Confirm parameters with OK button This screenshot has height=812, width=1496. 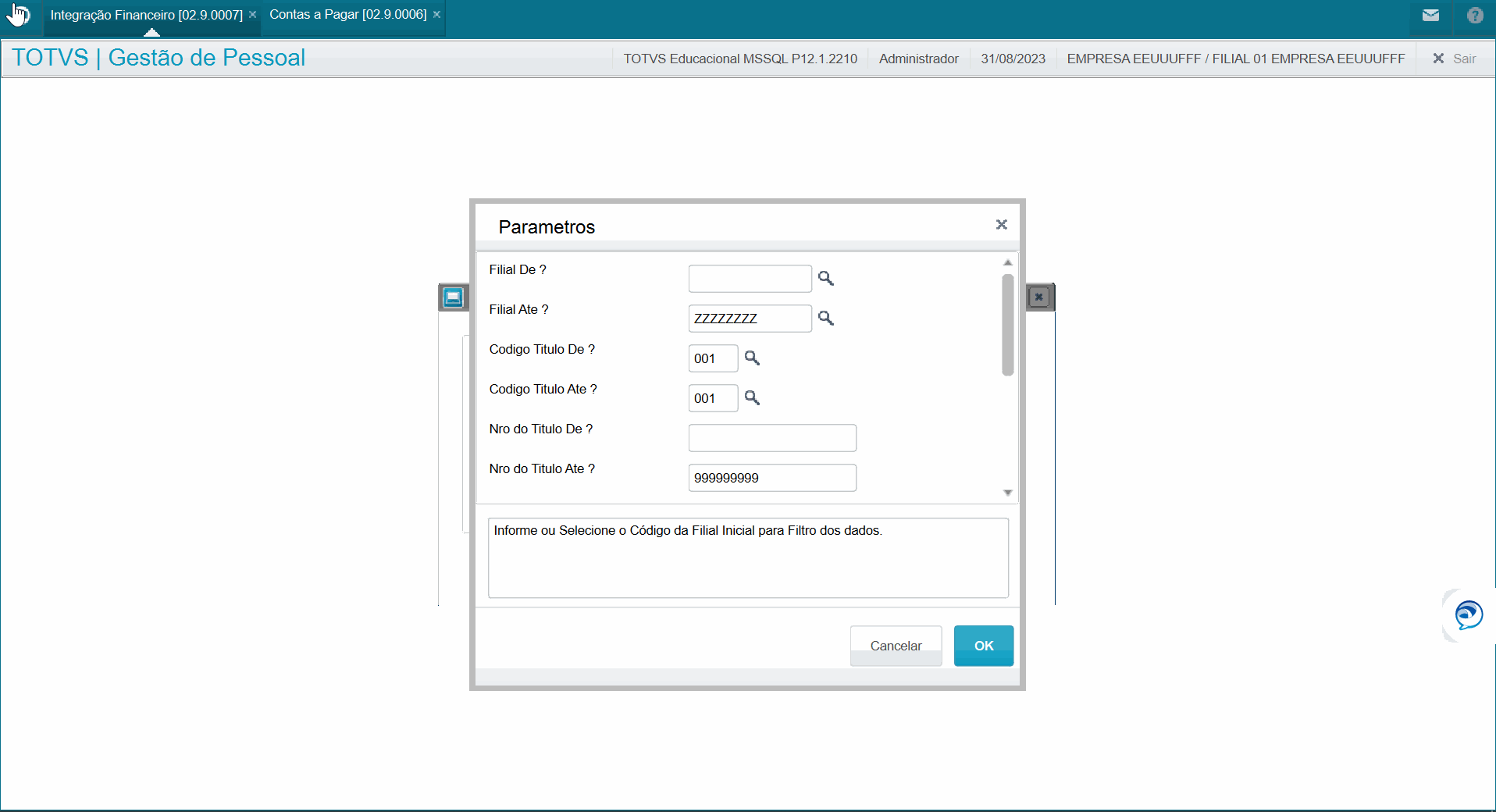click(984, 646)
